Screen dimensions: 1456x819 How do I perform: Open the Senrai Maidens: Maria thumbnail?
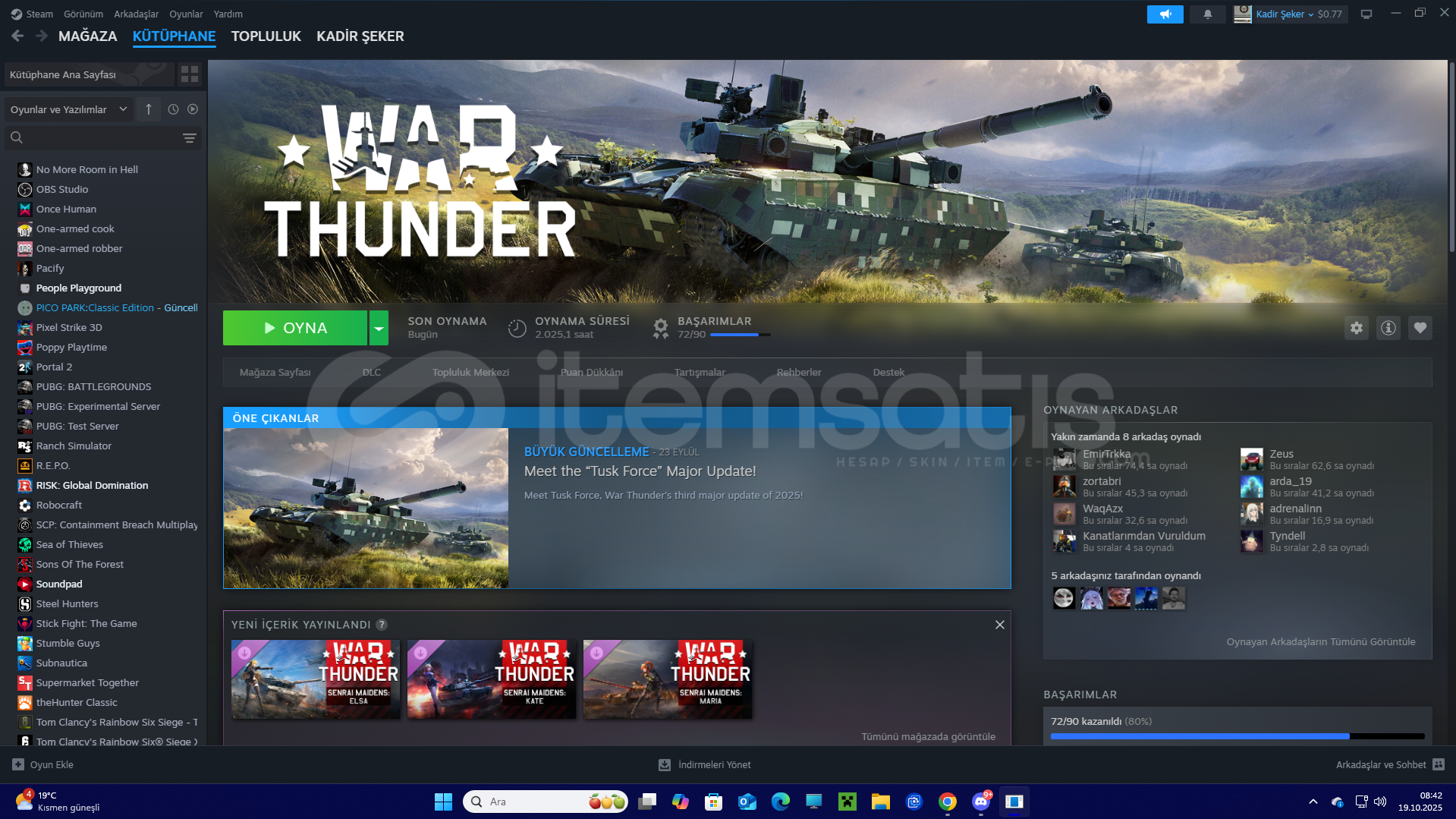[x=668, y=679]
